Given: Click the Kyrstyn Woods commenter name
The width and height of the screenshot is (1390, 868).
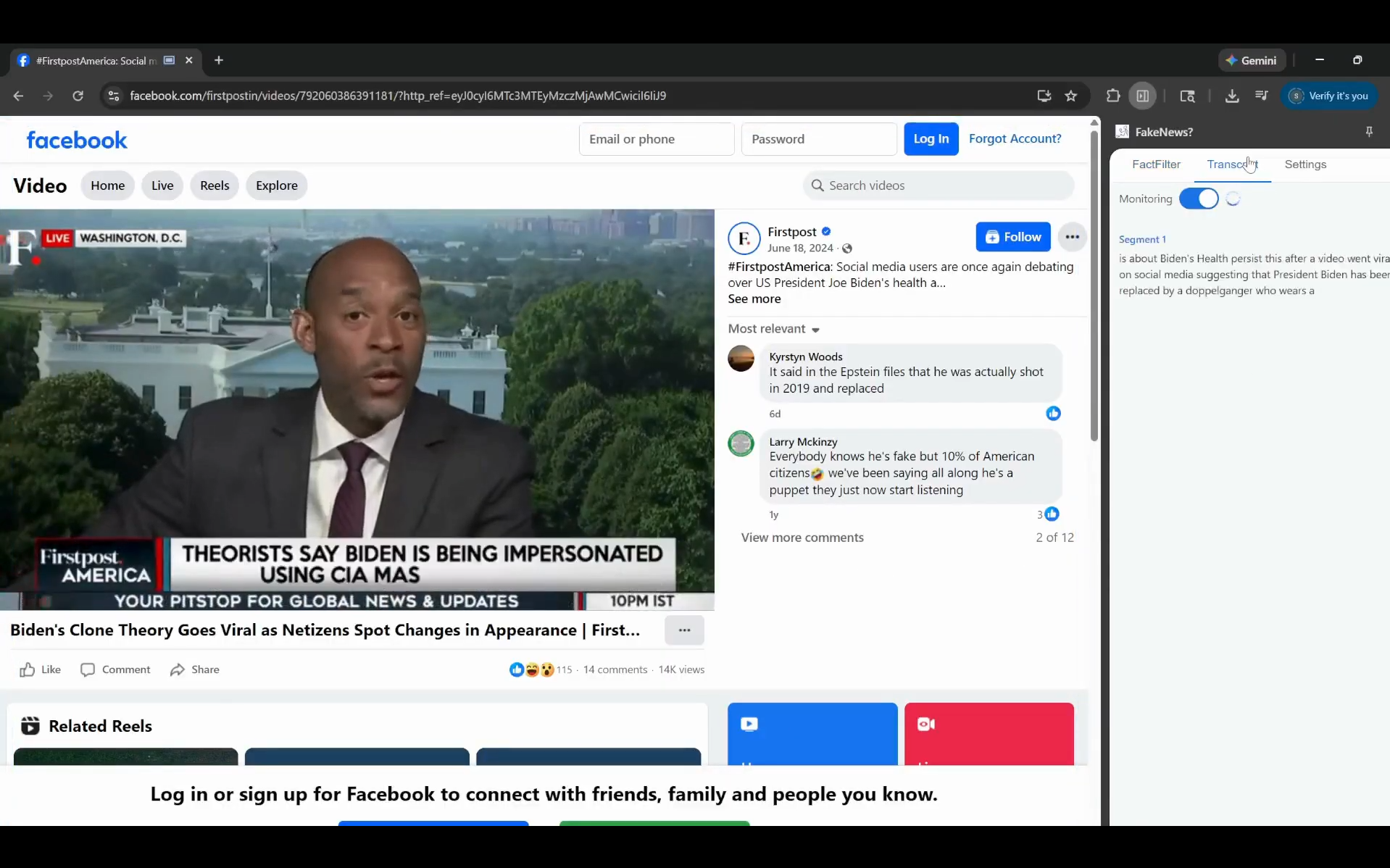Looking at the screenshot, I should tap(806, 356).
